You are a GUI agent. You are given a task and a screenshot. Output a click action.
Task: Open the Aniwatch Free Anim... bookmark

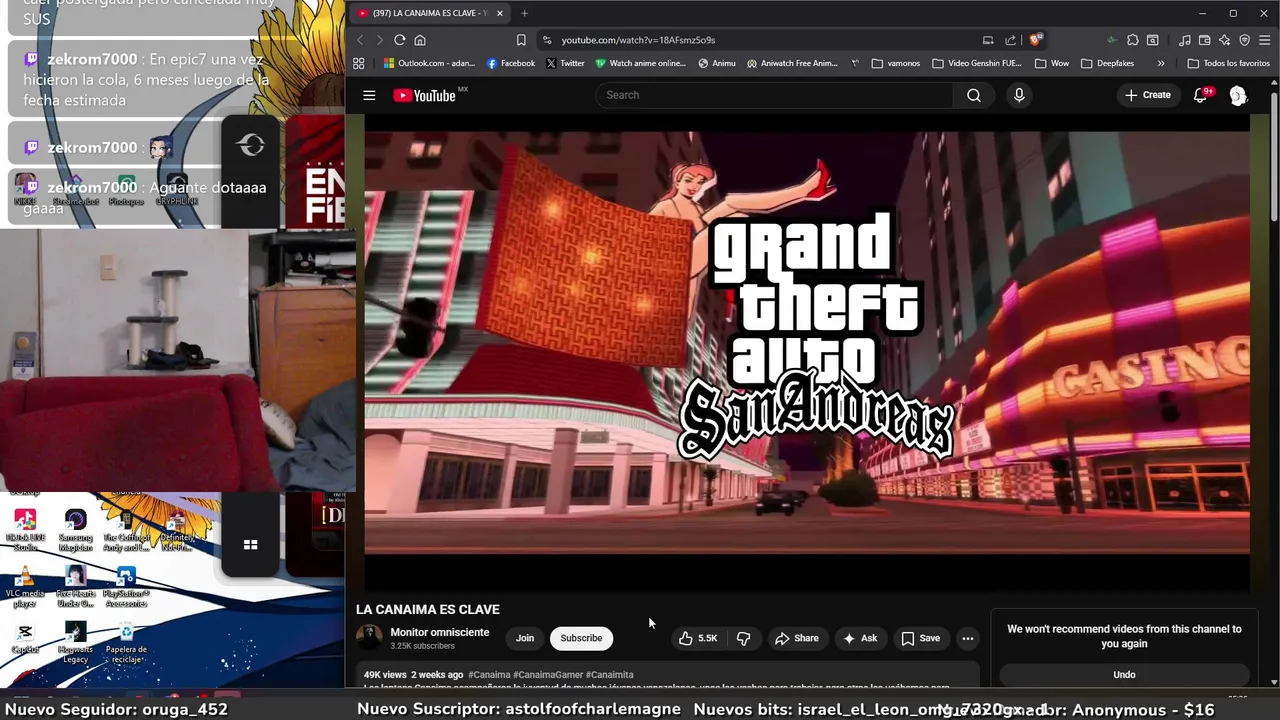[792, 63]
